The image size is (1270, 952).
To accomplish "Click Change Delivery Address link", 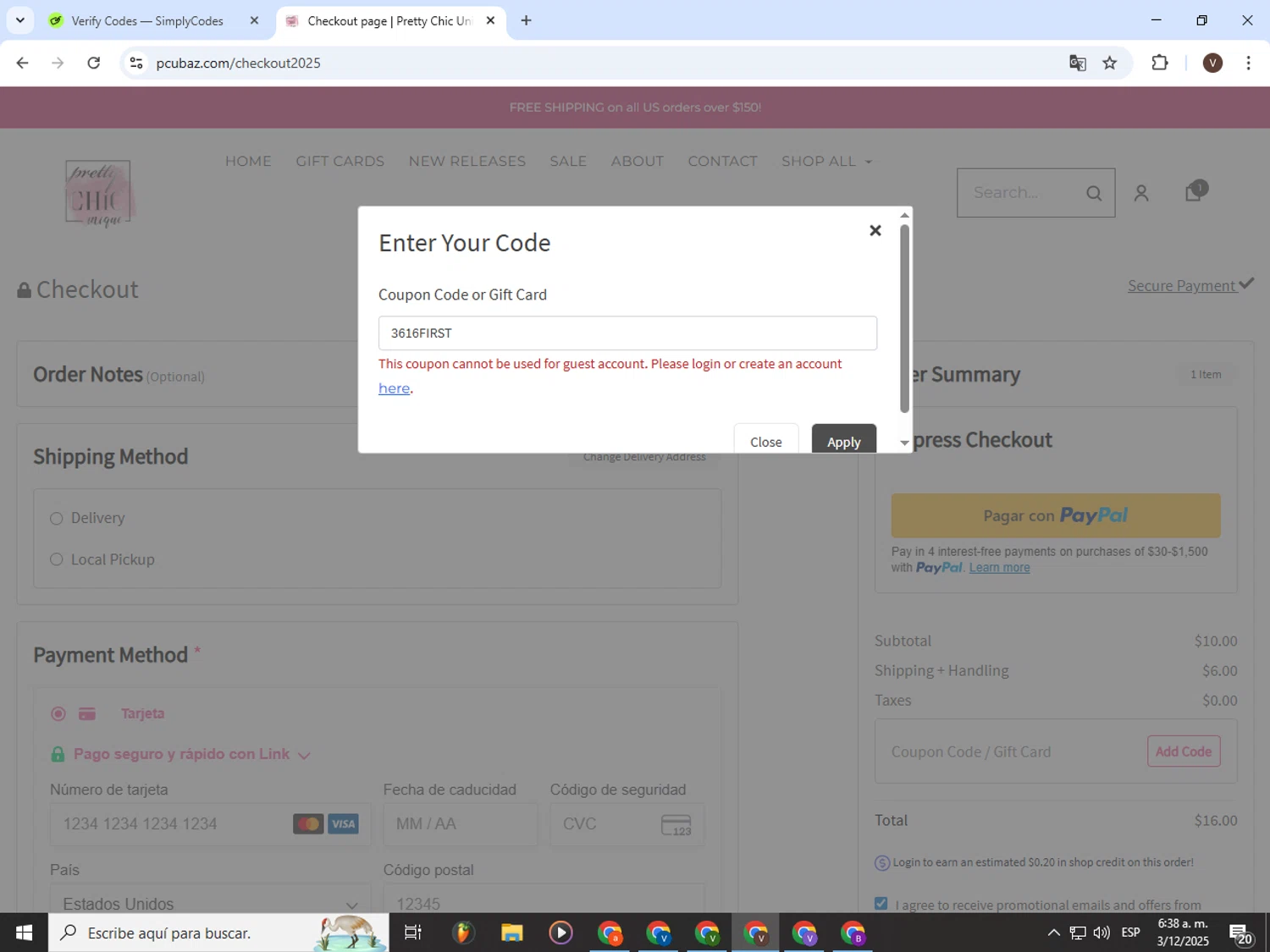I will 644,457.
